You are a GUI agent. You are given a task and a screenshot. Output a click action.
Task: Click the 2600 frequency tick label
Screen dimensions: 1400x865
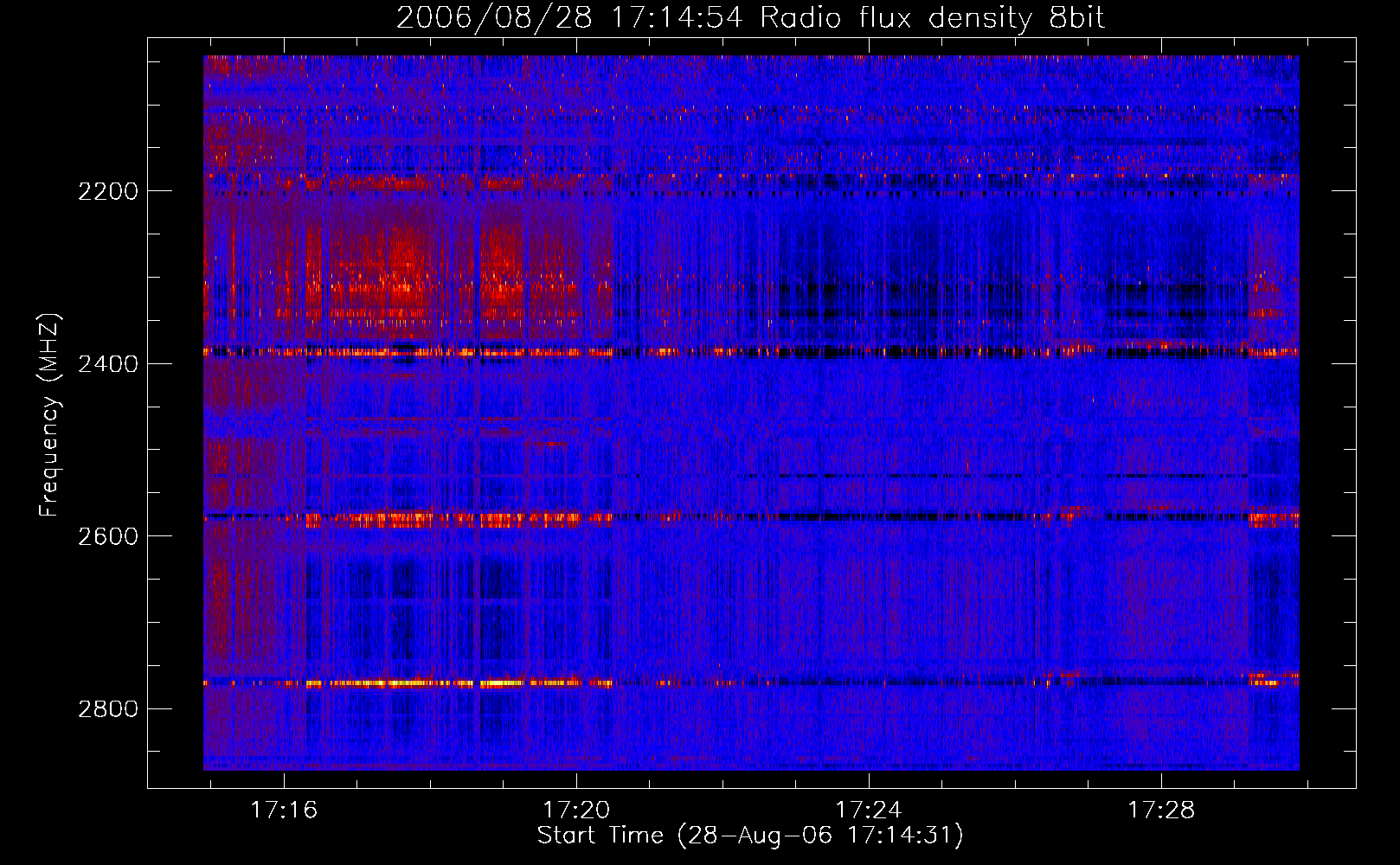(x=108, y=536)
